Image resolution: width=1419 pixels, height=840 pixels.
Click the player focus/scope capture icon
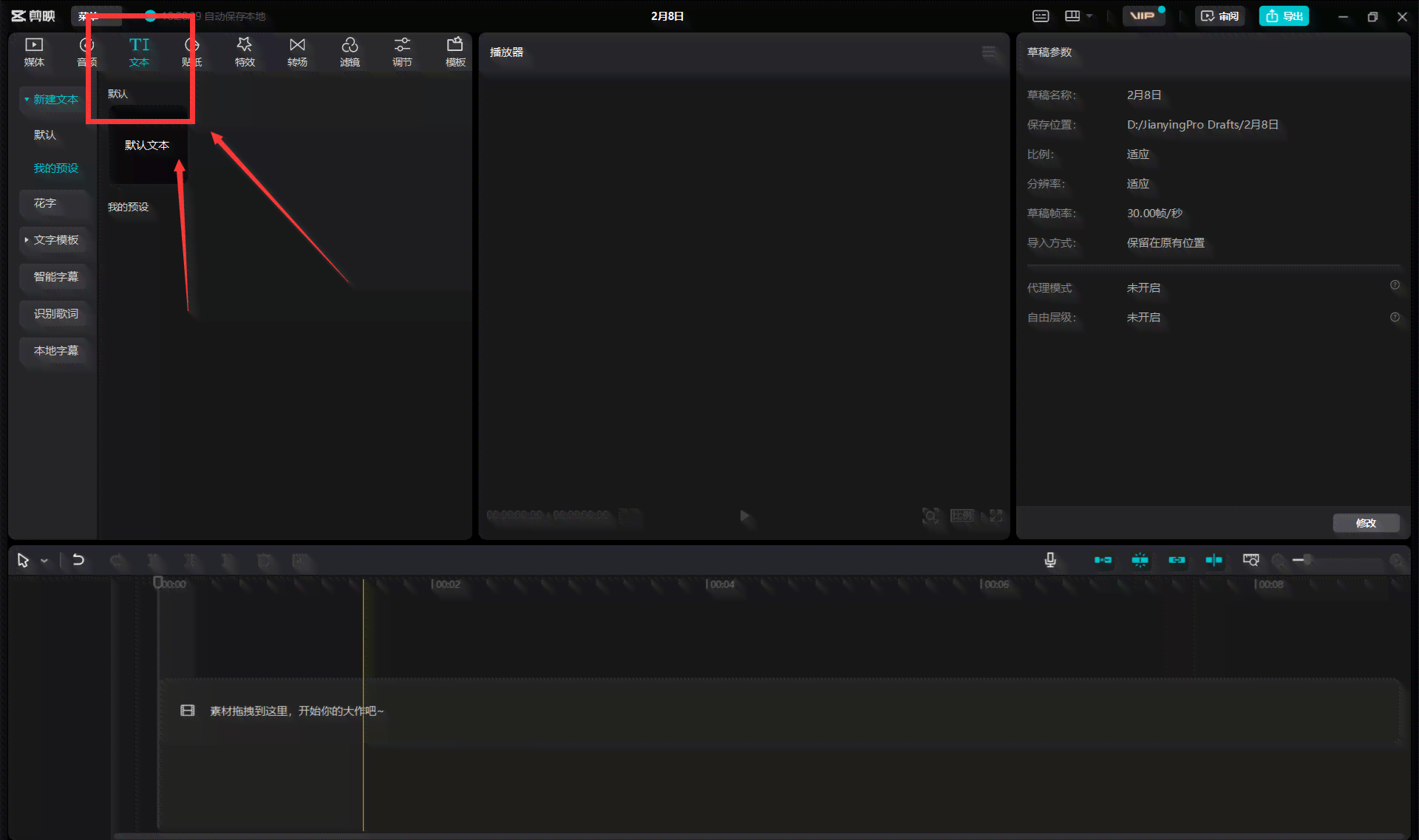(x=930, y=516)
